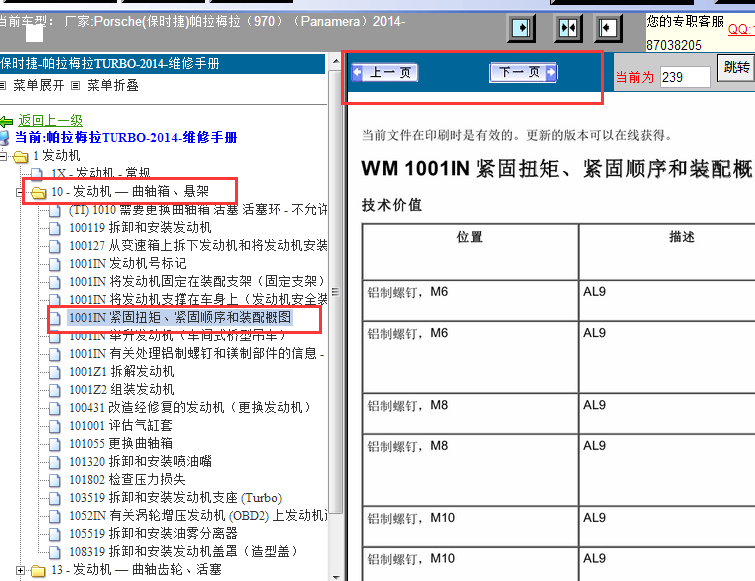Open 1001IN 将发动机支撑在车身上 entry
755x581 pixels.
pos(198,299)
